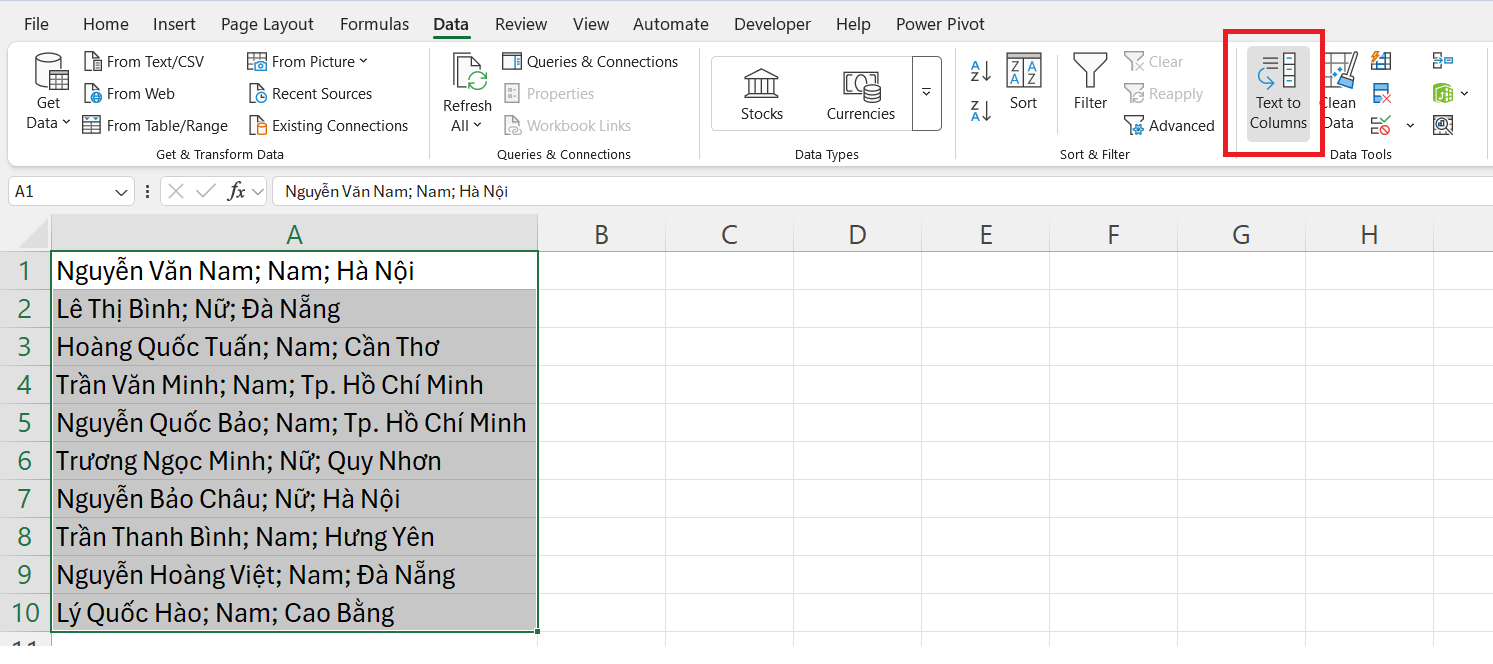Image resolution: width=1493 pixels, height=664 pixels.
Task: Open Advanced filter options
Action: tap(1168, 125)
